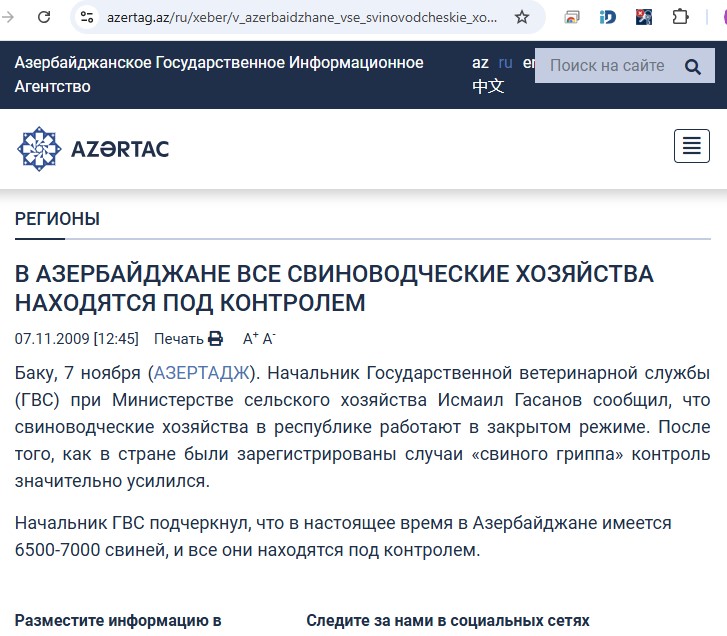This screenshot has height=636, width=727.
Task: Switch site language to ru
Action: tap(505, 63)
